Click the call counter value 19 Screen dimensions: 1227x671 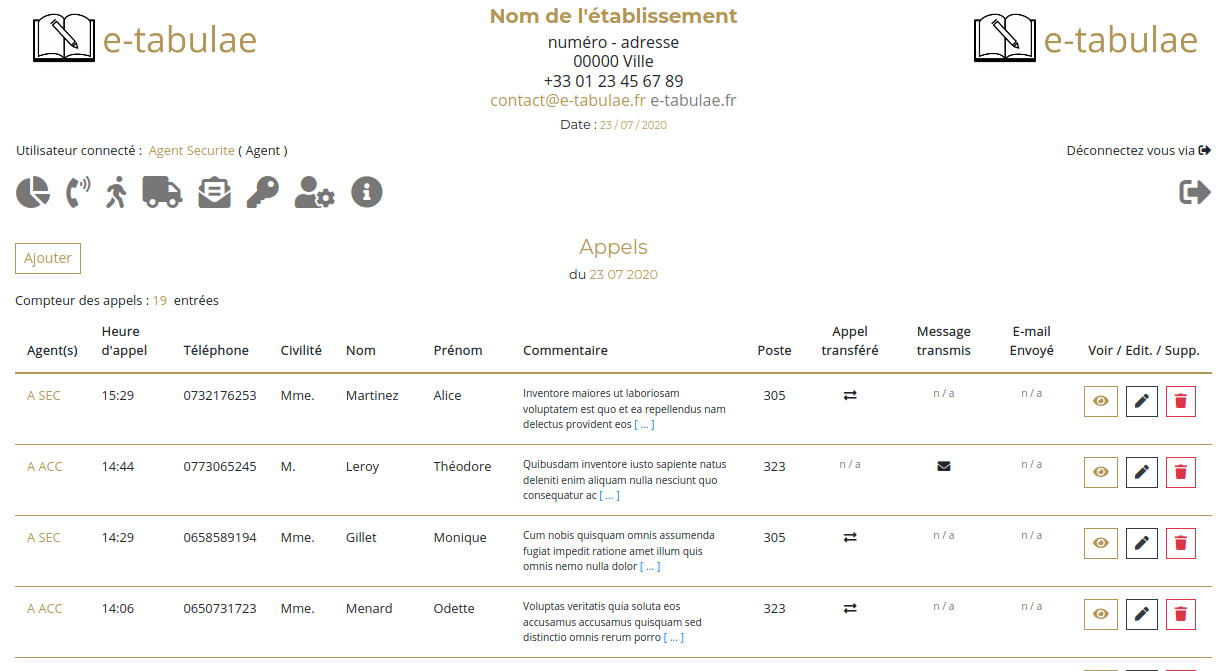pyautogui.click(x=159, y=301)
